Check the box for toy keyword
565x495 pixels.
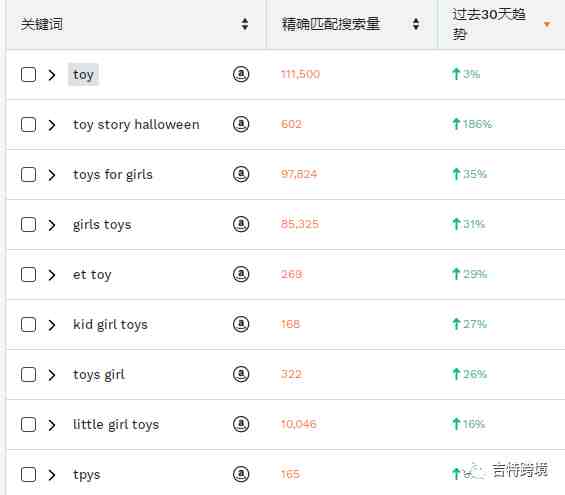tap(28, 75)
